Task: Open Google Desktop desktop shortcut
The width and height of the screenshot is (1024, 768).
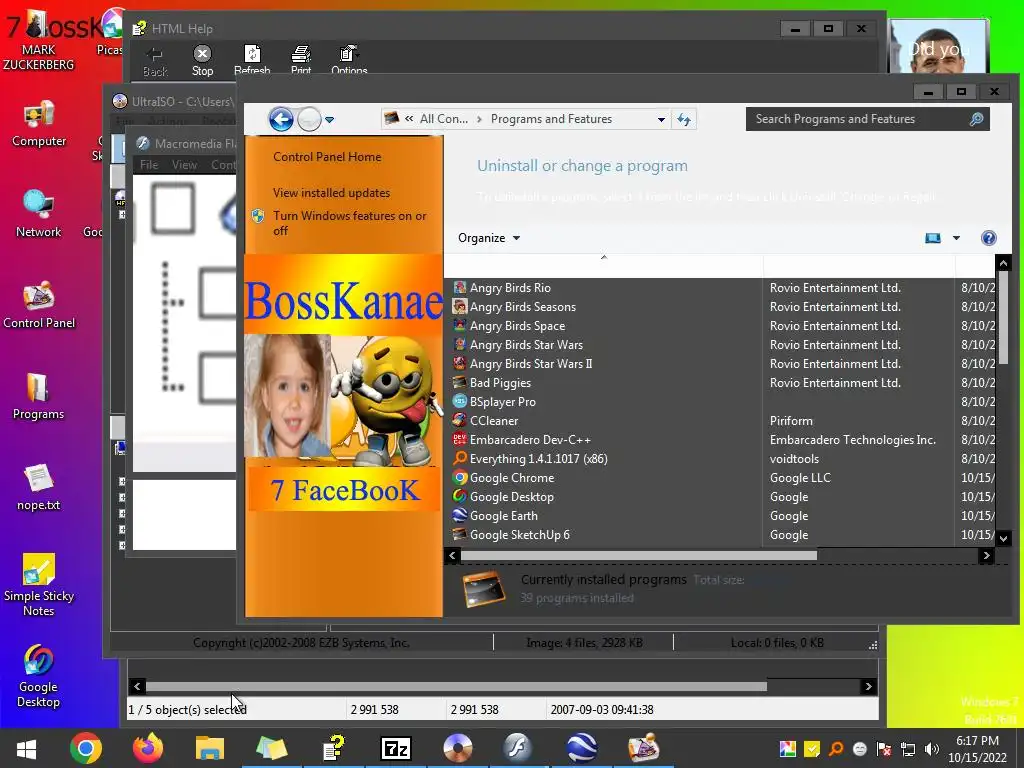Action: click(39, 677)
